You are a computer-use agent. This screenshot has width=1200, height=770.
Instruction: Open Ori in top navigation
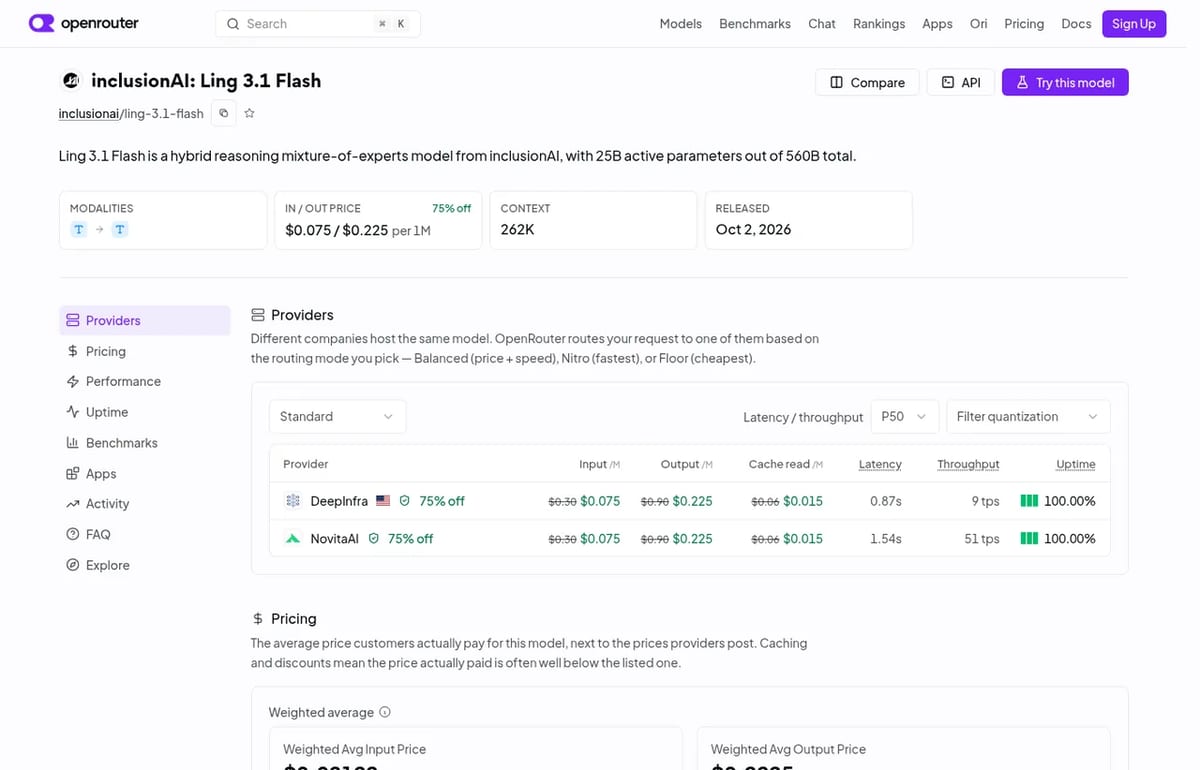[x=979, y=24]
